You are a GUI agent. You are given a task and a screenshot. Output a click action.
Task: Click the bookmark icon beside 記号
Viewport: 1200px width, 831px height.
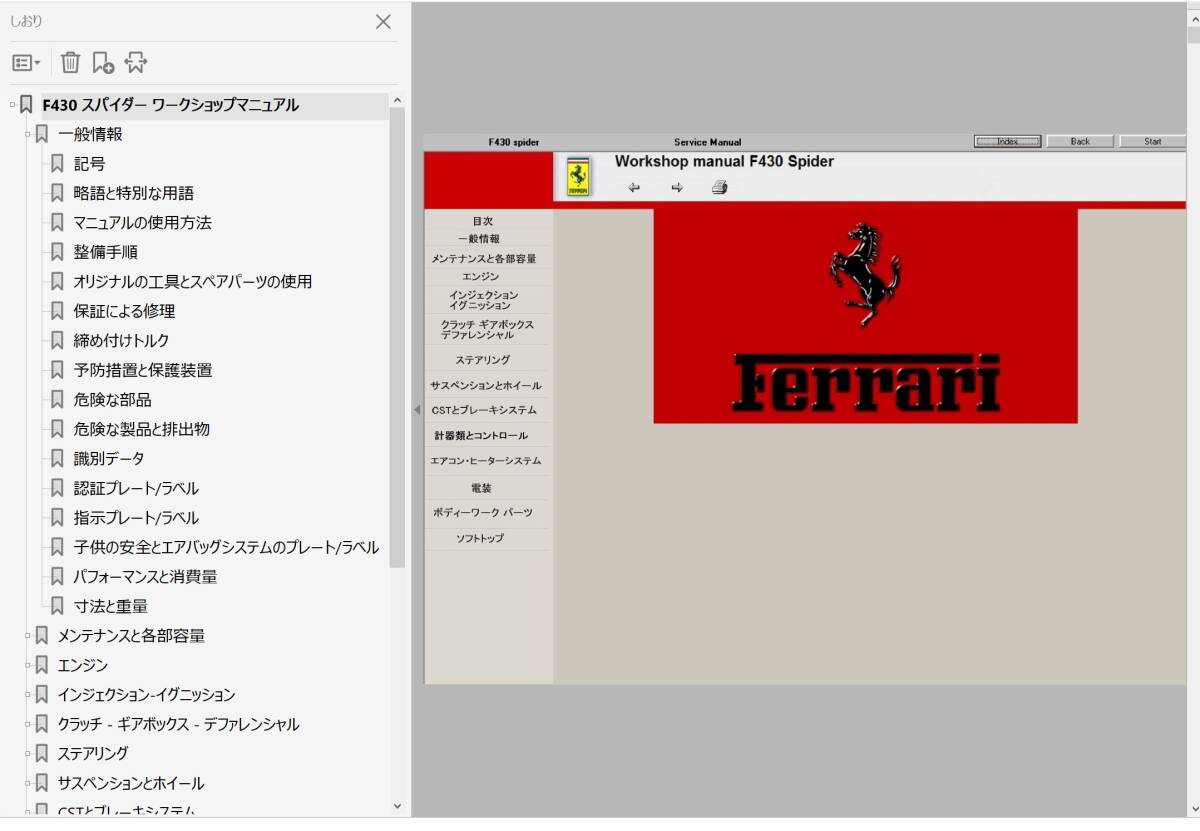point(58,164)
